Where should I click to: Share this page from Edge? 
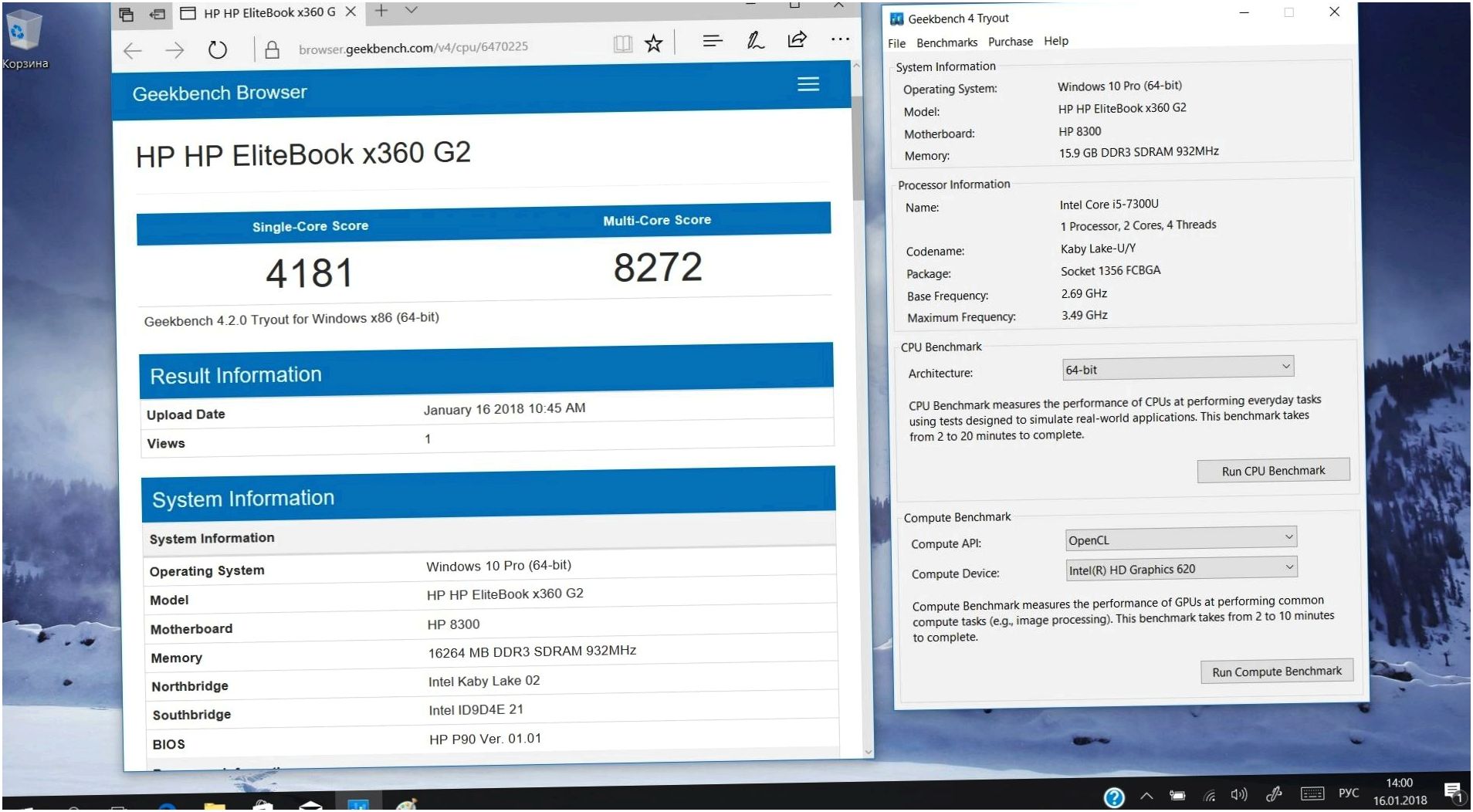coord(797,39)
